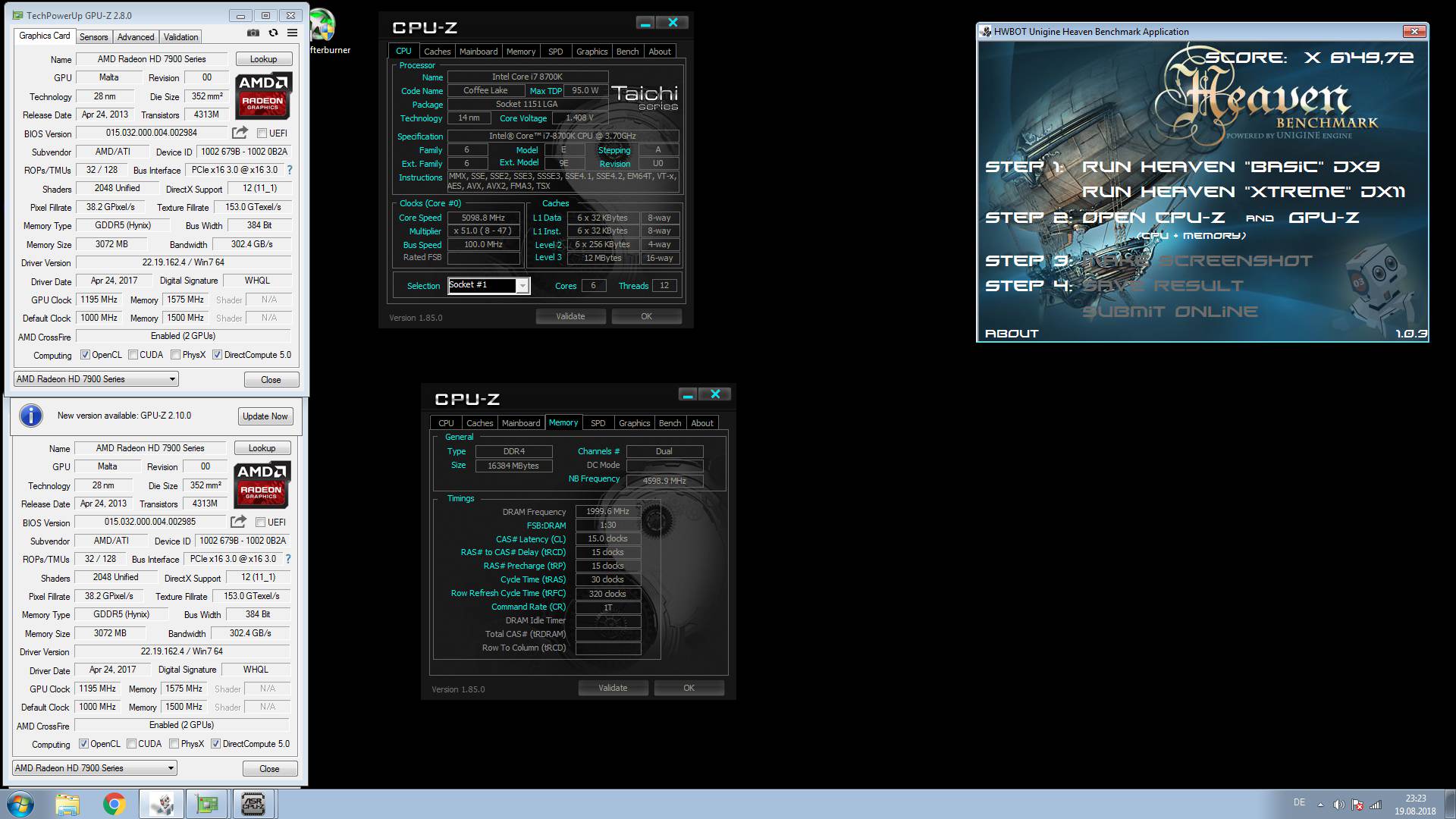Click Run Heaven "Basic" DX9 in HWBOT
Screen dimensions: 1456x819
[1231, 167]
